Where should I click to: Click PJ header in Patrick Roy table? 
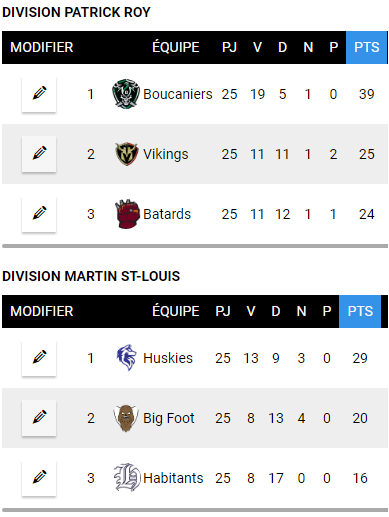coord(229,47)
